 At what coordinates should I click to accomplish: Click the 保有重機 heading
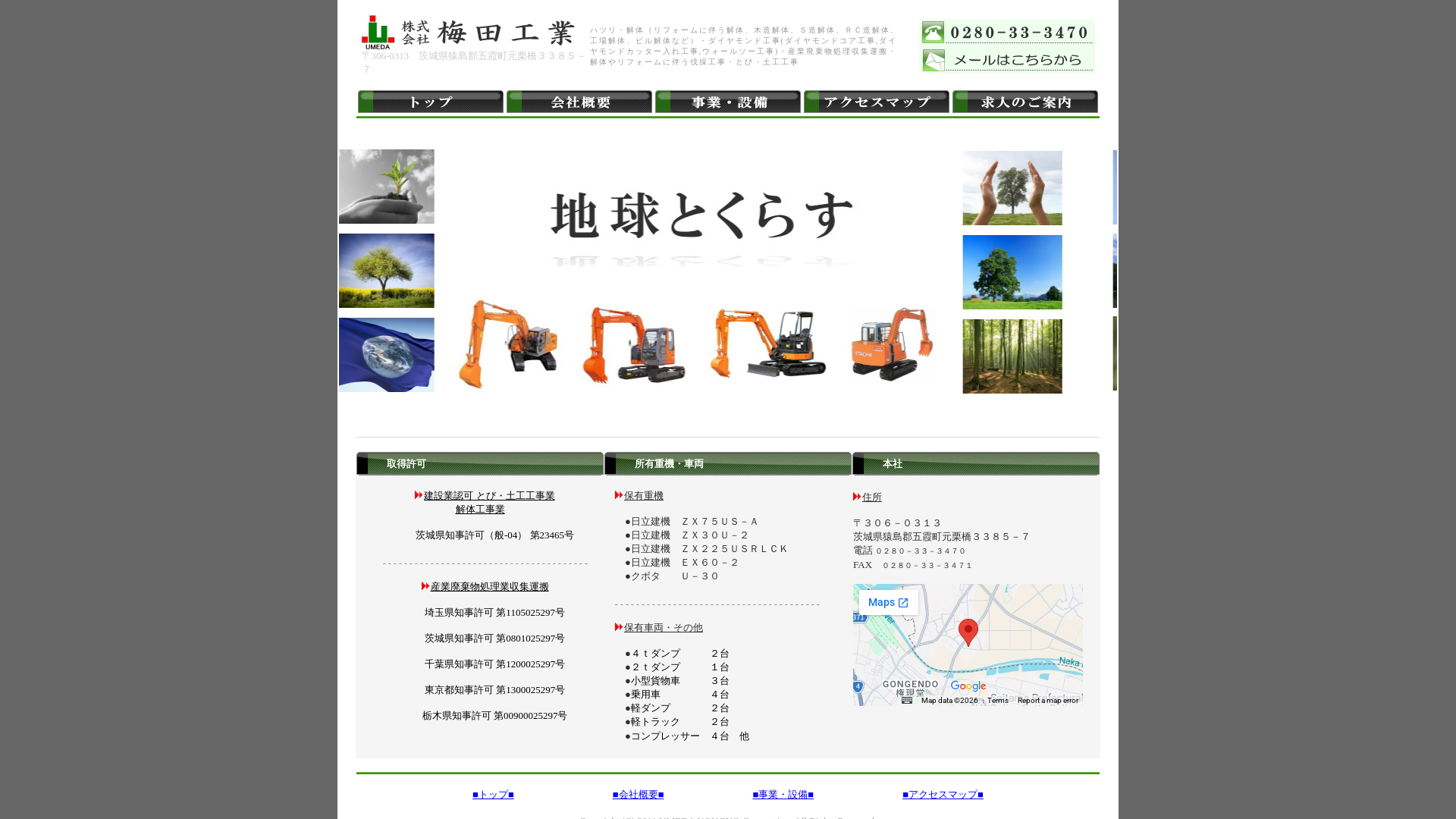(x=644, y=496)
